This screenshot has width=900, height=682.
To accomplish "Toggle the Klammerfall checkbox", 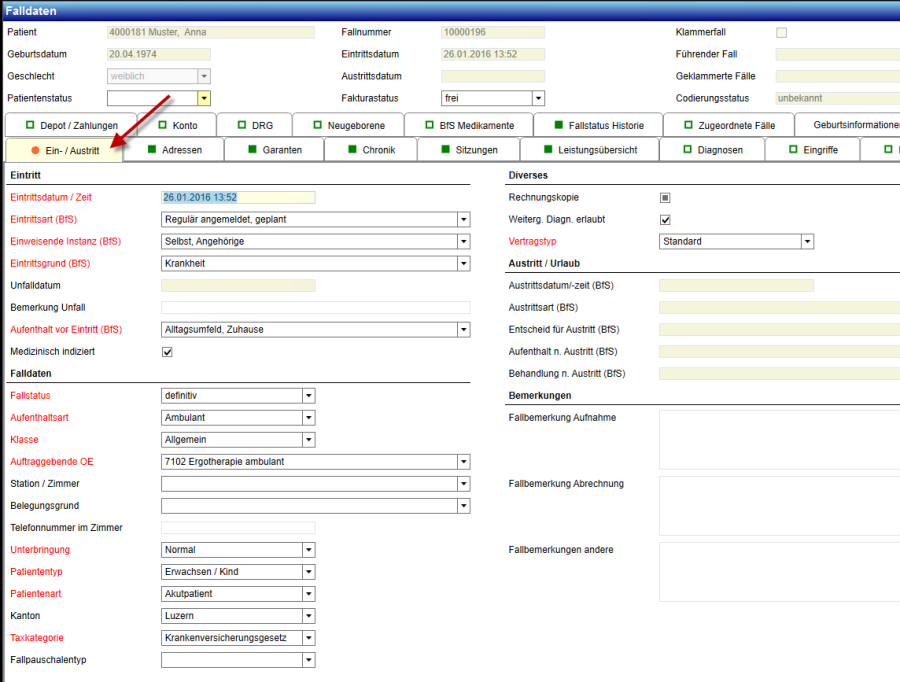I will 782,33.
